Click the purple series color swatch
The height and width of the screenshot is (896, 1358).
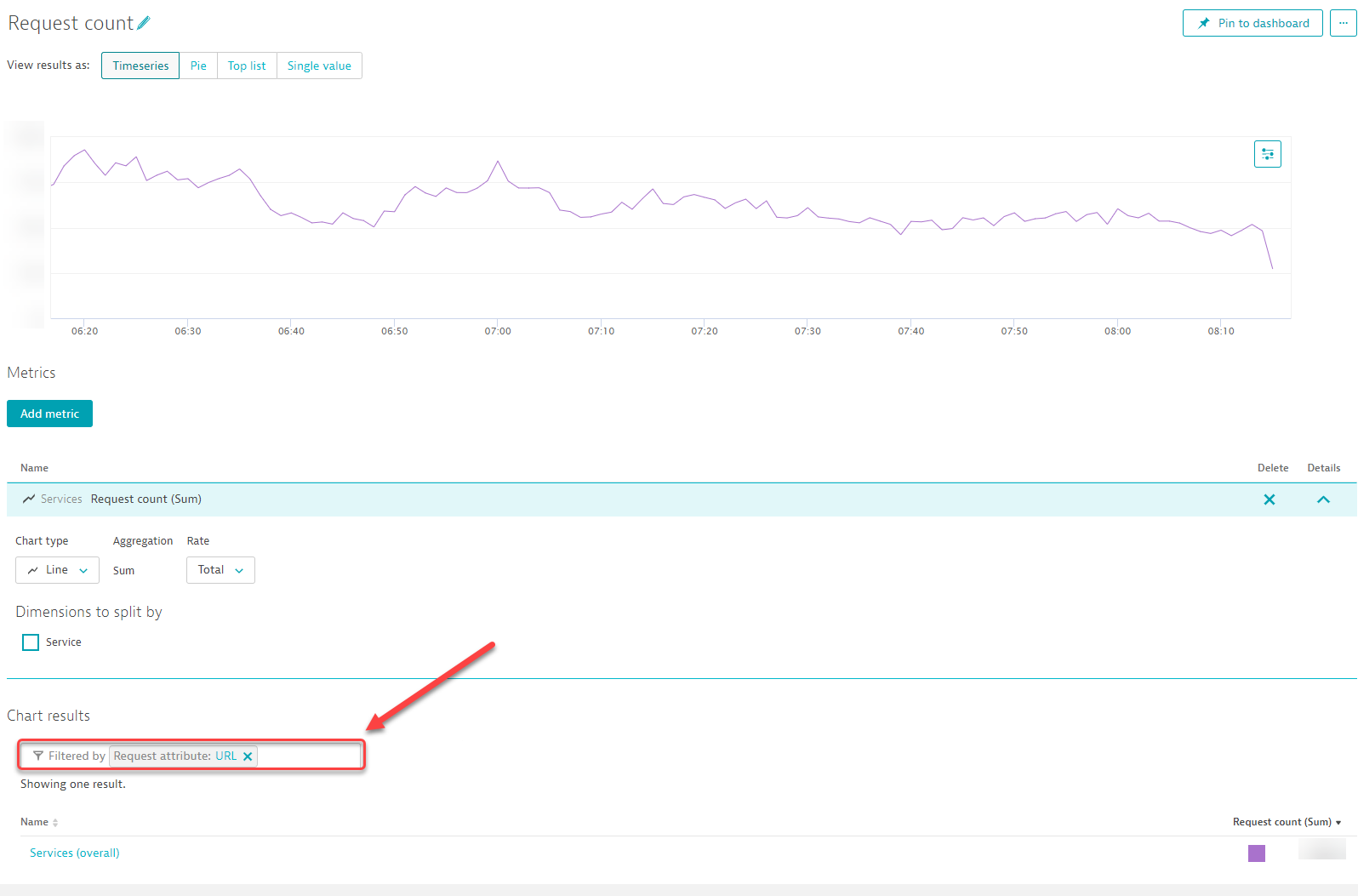click(1256, 853)
